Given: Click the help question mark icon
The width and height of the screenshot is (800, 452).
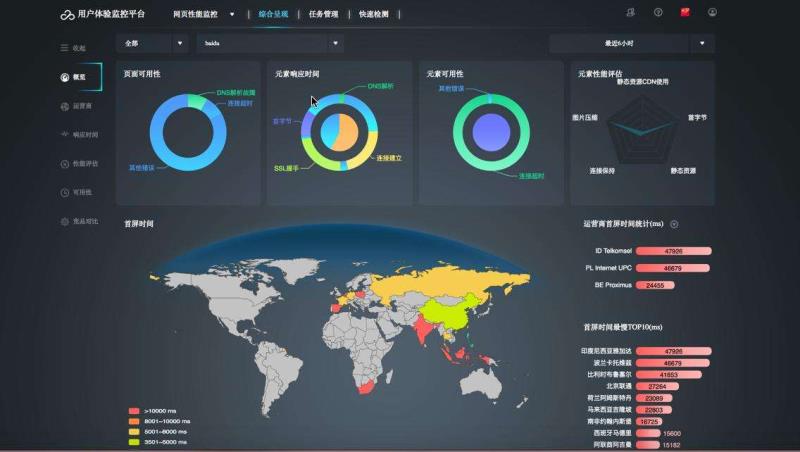Looking at the screenshot, I should coord(658,13).
